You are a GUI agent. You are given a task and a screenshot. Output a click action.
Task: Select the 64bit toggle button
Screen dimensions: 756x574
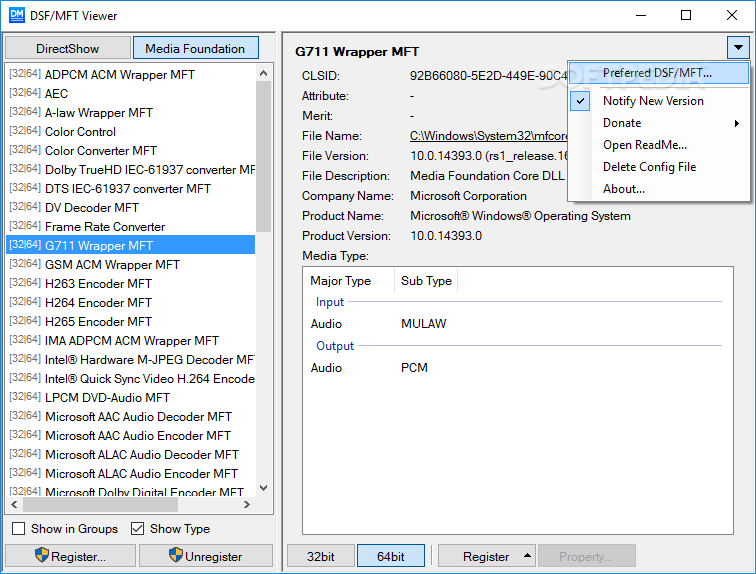pyautogui.click(x=391, y=556)
